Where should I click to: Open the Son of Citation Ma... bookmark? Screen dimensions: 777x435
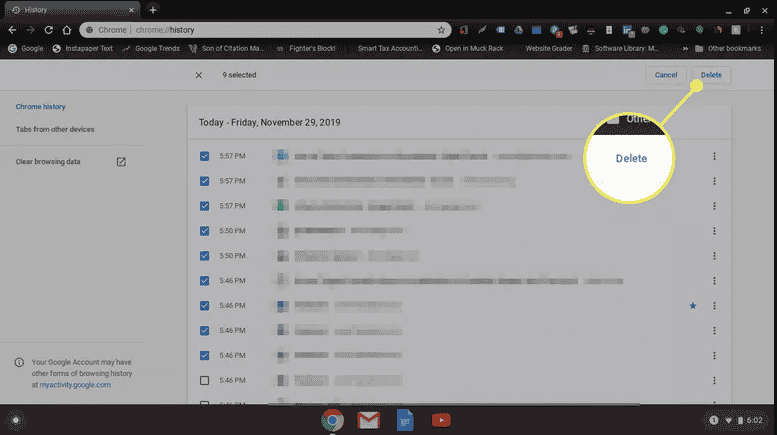pyautogui.click(x=227, y=49)
